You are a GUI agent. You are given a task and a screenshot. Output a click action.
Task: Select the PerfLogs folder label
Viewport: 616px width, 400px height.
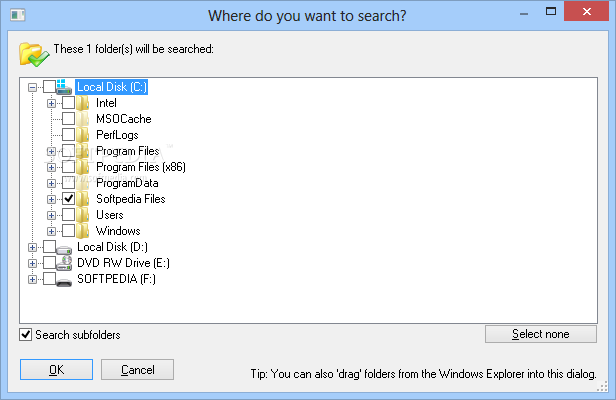(x=117, y=135)
